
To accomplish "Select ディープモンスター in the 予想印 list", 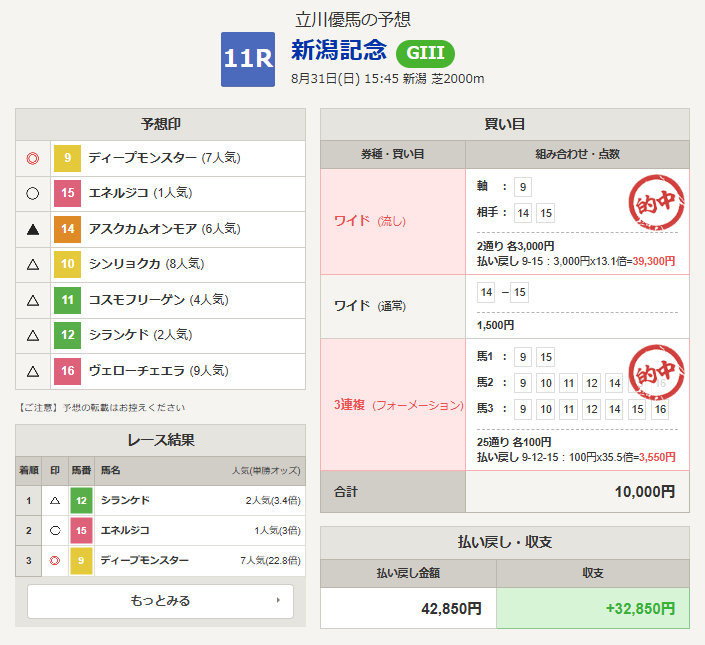I will (142, 158).
